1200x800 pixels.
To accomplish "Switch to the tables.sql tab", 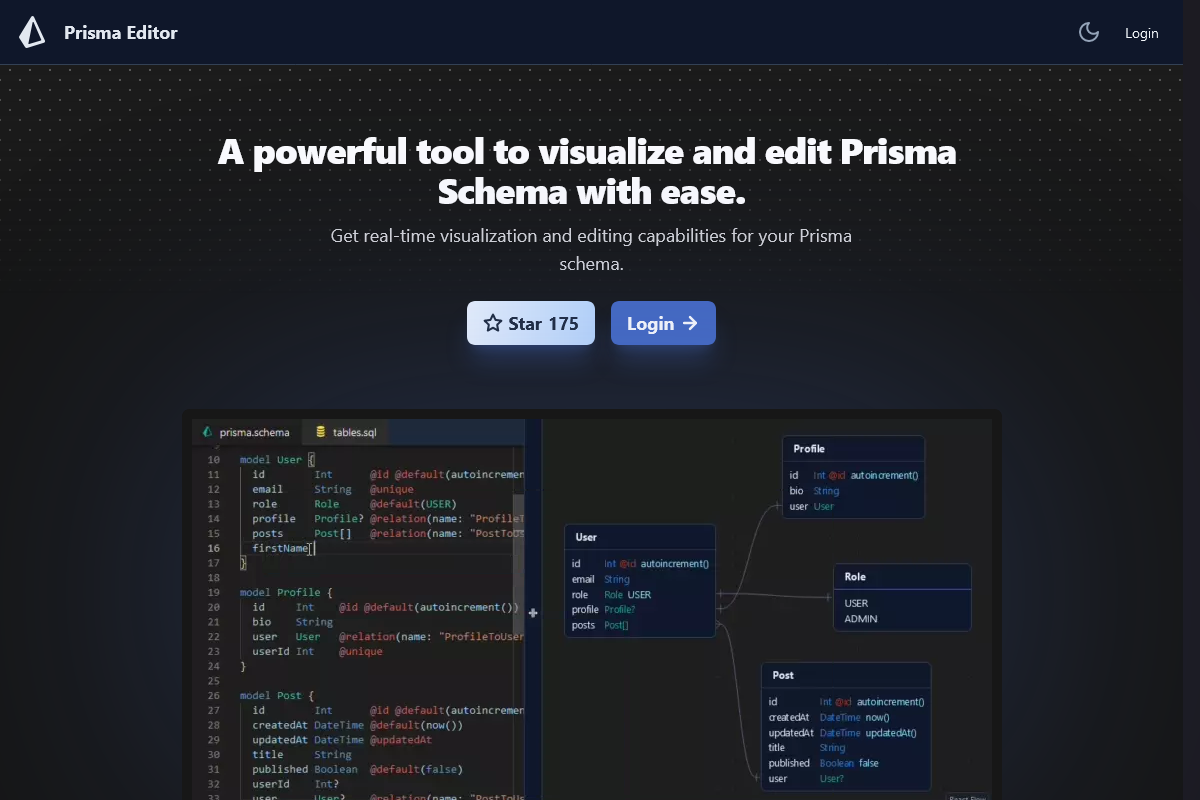I will 345,431.
